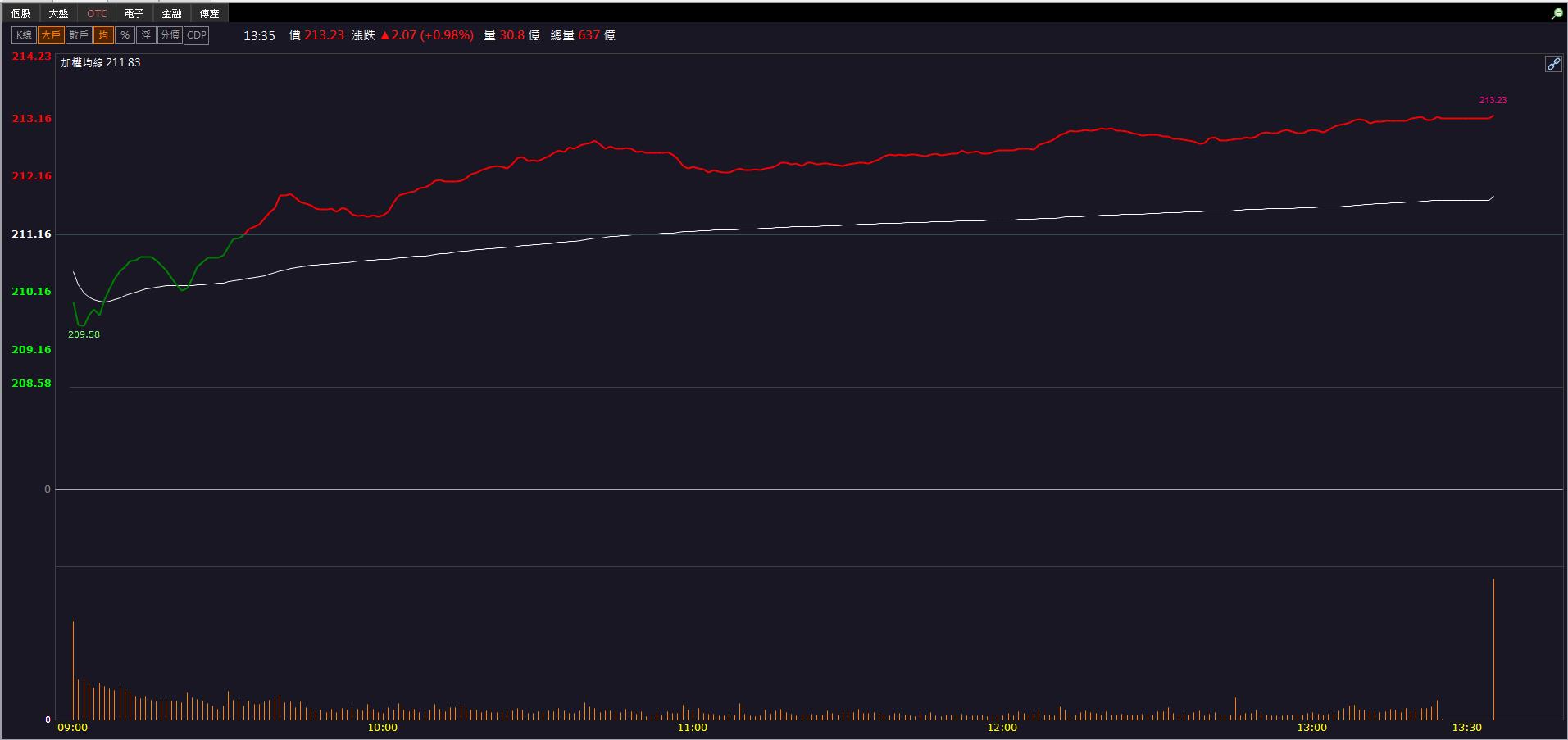Image resolution: width=1568 pixels, height=740 pixels.
Task: Select the OTC tab
Action: [97, 14]
